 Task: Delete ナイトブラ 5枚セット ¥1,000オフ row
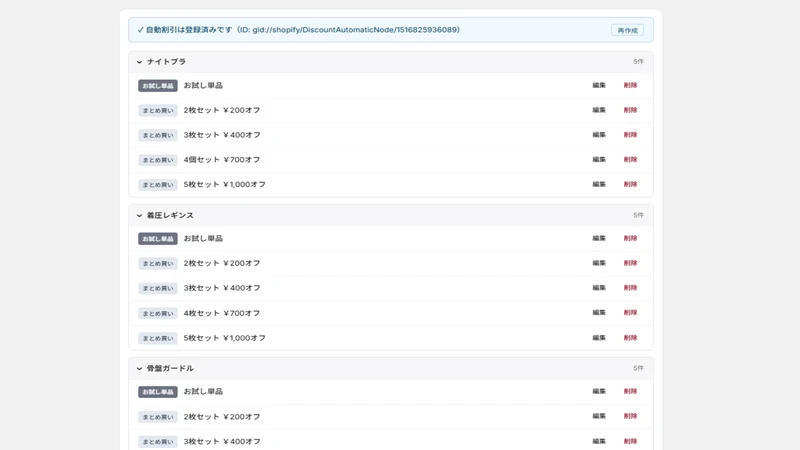click(x=630, y=184)
